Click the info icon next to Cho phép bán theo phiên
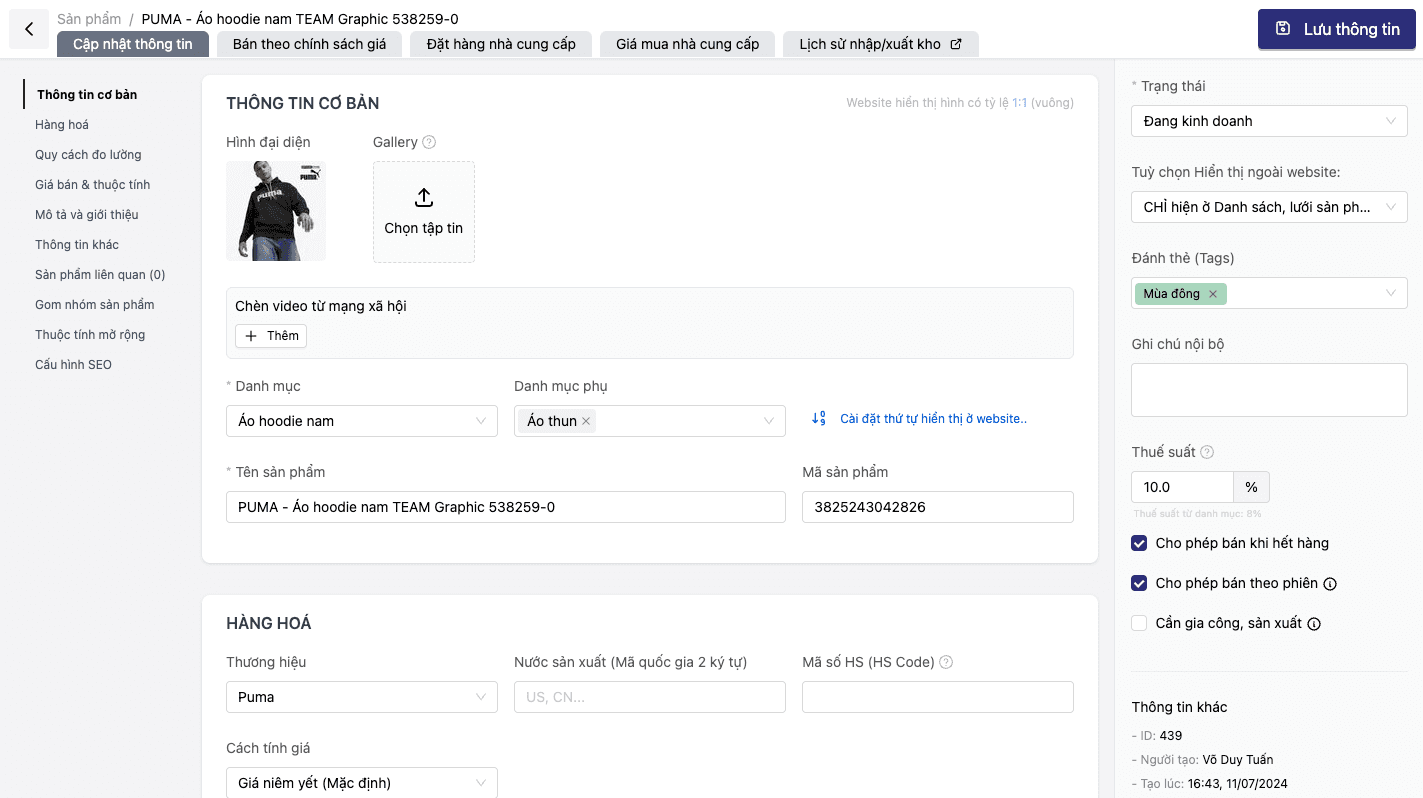Screen dimensions: 1423x798 tap(1330, 584)
